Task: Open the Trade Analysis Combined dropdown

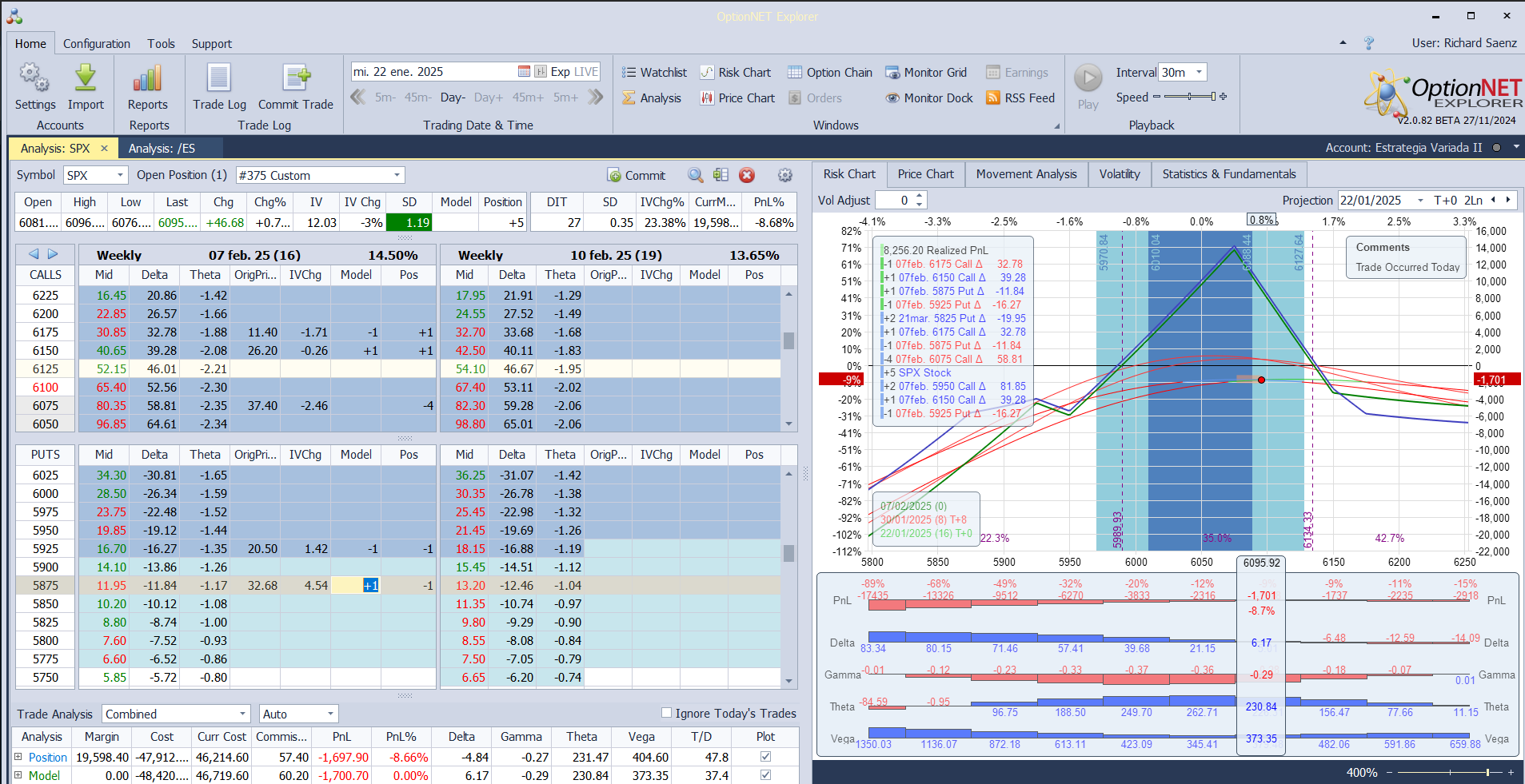Action: tap(243, 714)
